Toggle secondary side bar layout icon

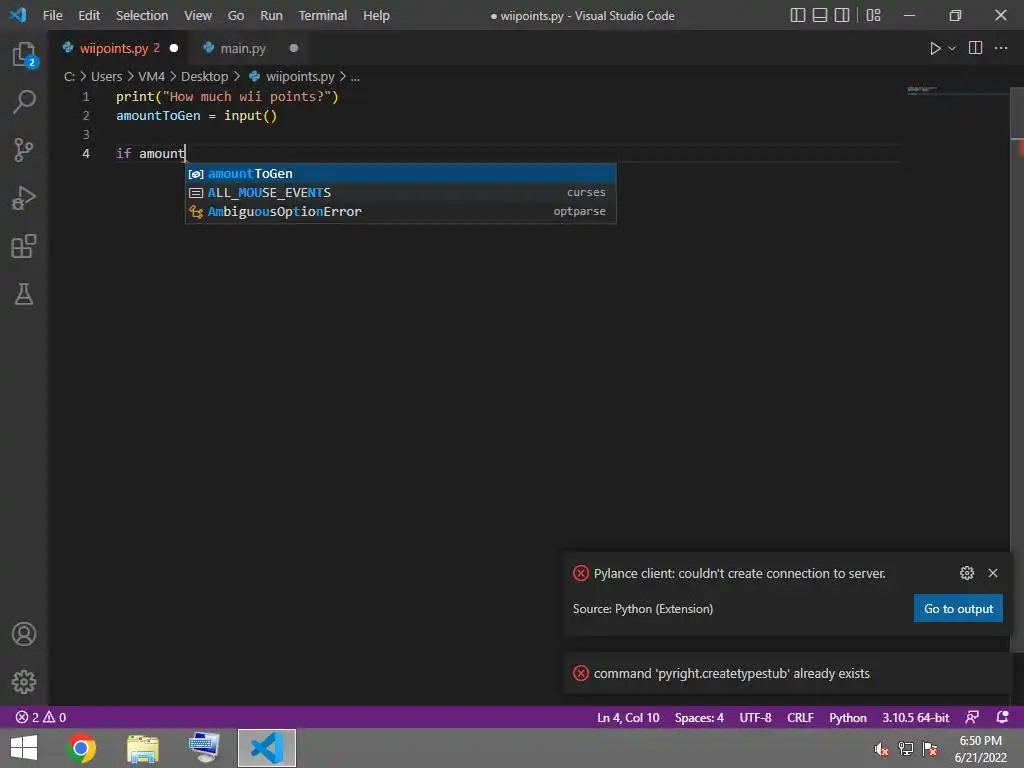(x=842, y=15)
